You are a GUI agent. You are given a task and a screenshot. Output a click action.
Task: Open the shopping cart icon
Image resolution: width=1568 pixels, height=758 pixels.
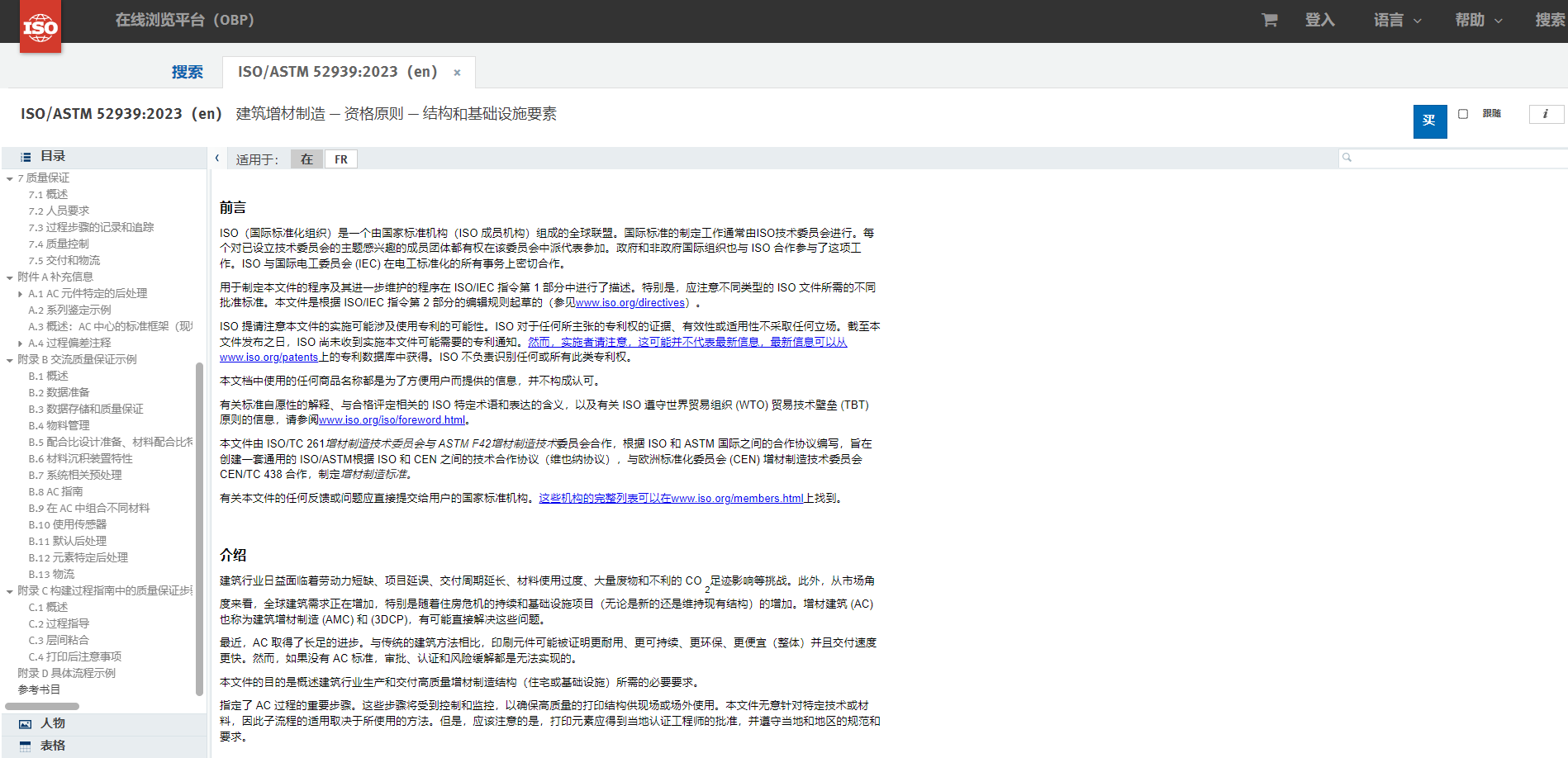(1270, 20)
